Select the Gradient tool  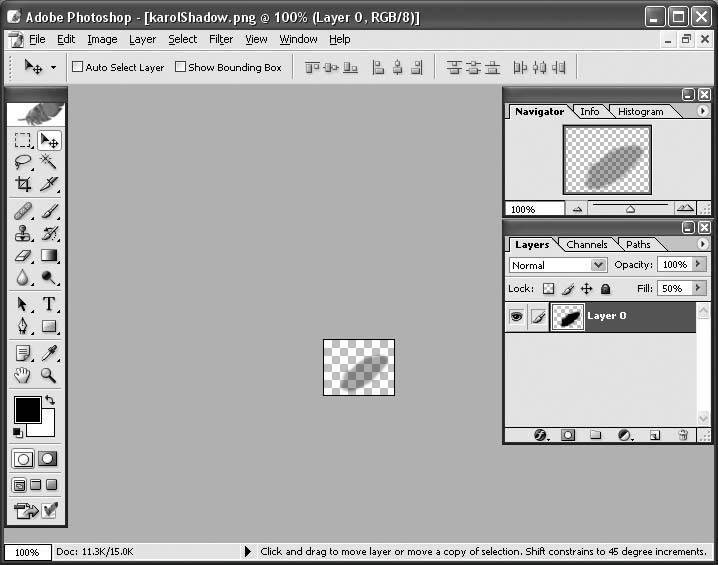pos(49,255)
